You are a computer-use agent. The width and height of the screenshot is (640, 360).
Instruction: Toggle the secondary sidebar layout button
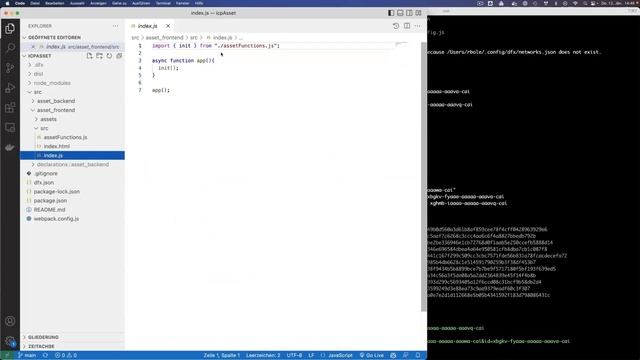pos(409,13)
